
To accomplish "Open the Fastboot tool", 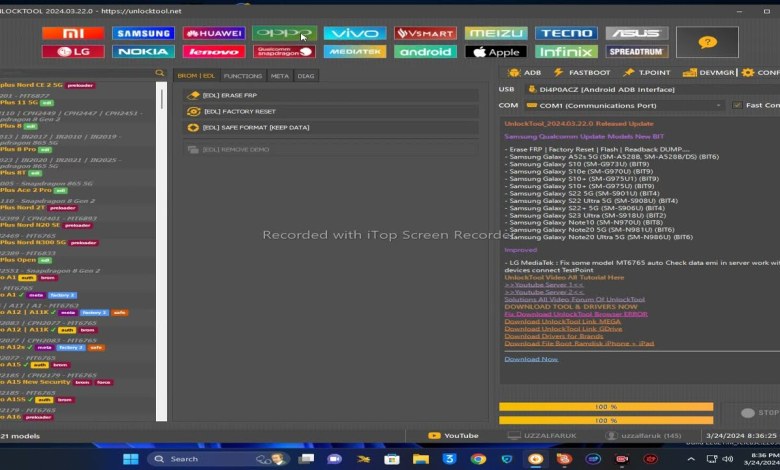I will click(582, 73).
